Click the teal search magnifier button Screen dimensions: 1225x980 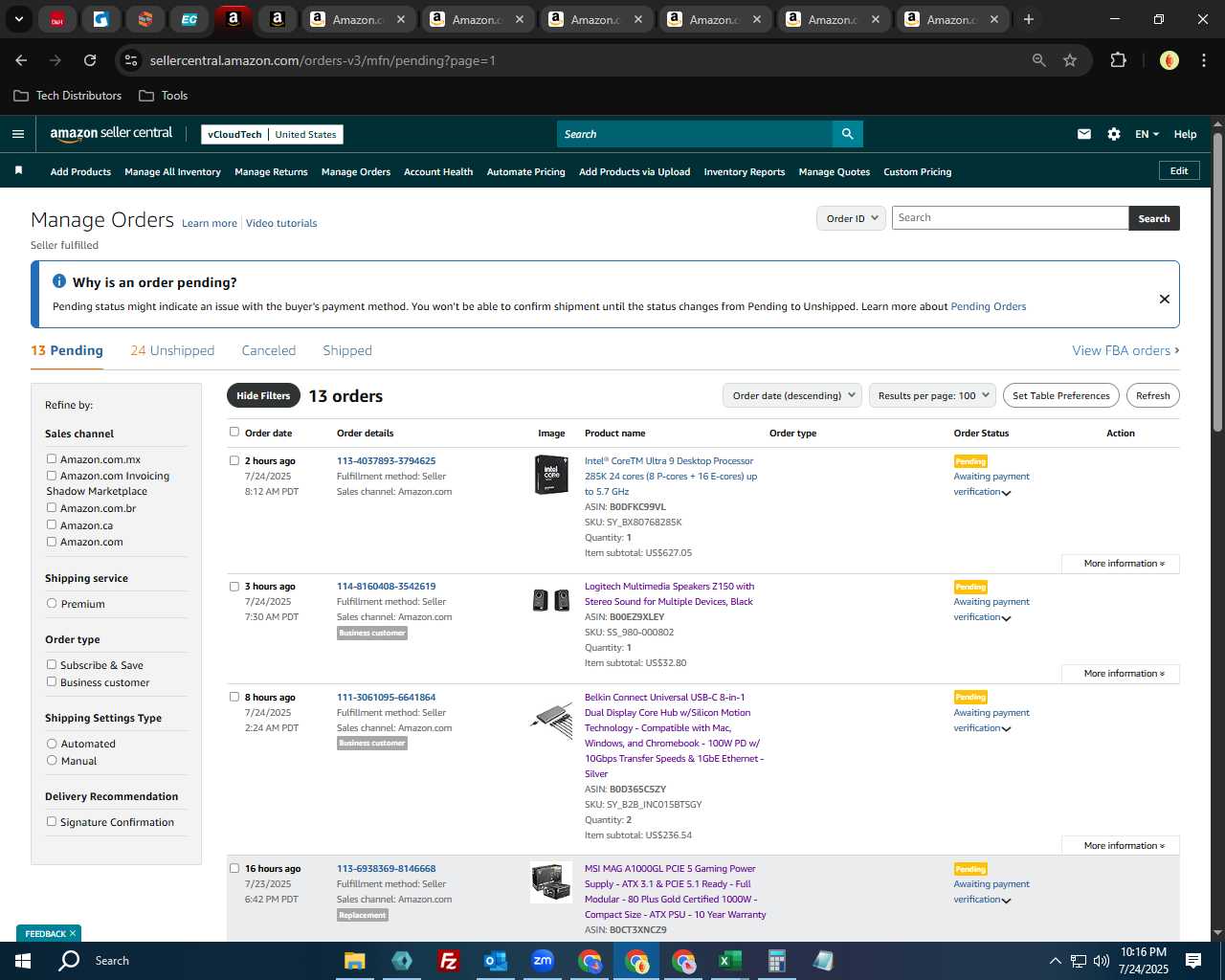[847, 134]
